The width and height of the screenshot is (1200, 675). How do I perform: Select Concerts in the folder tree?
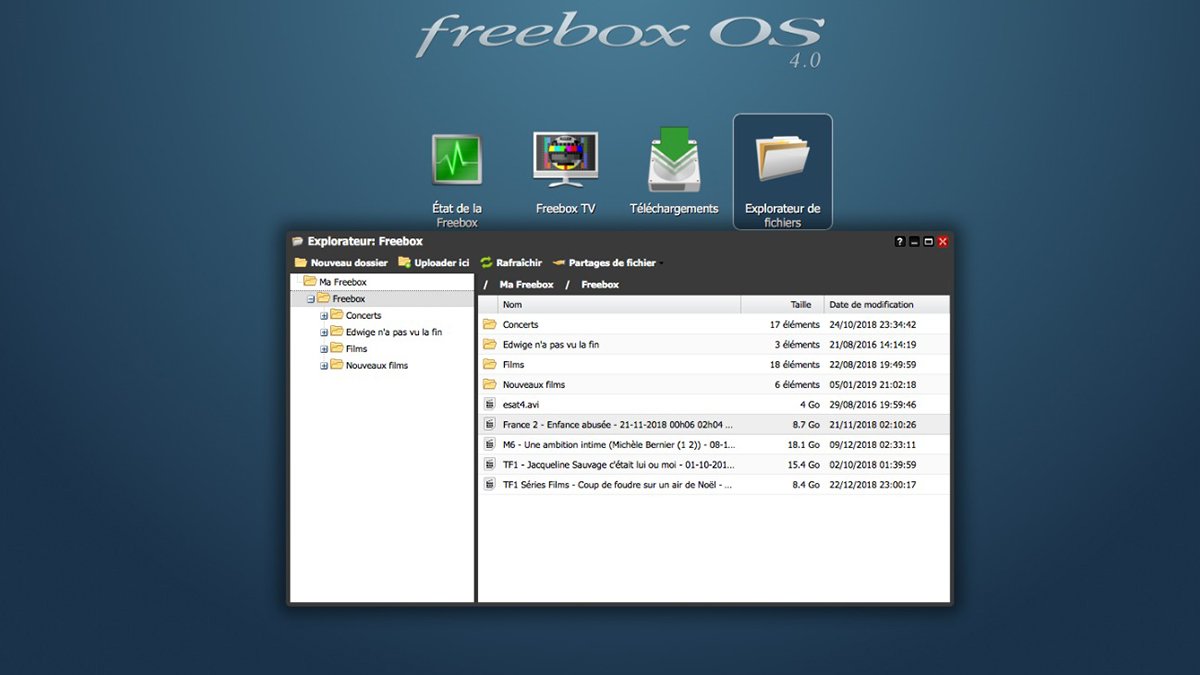click(364, 316)
